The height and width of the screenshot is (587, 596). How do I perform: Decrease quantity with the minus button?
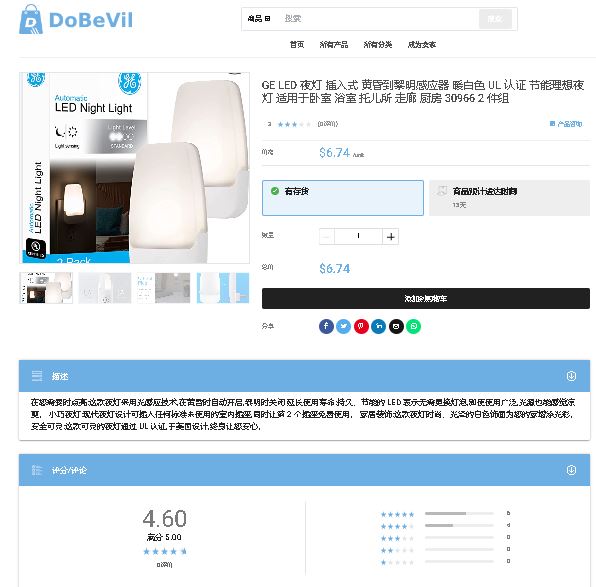[327, 236]
